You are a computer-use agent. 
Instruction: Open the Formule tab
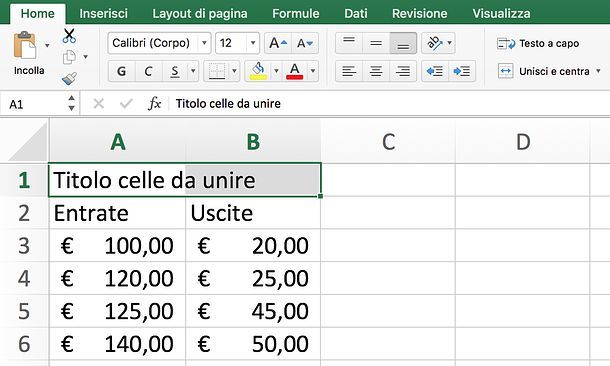click(296, 14)
